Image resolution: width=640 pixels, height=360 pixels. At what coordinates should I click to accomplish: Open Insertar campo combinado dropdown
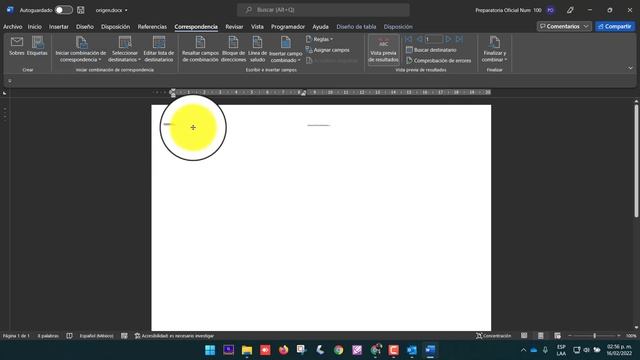[286, 49]
